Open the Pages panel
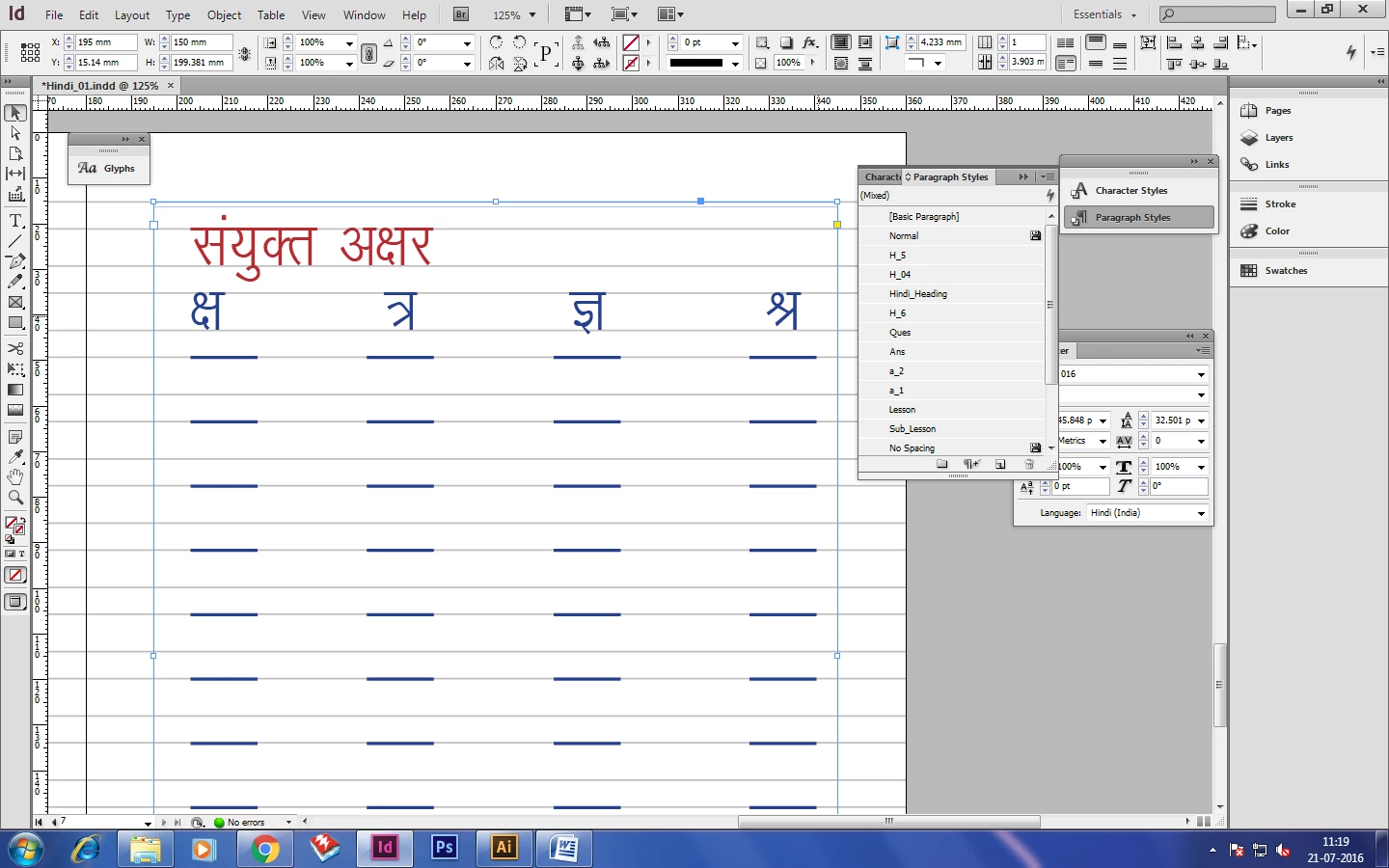 [1277, 111]
